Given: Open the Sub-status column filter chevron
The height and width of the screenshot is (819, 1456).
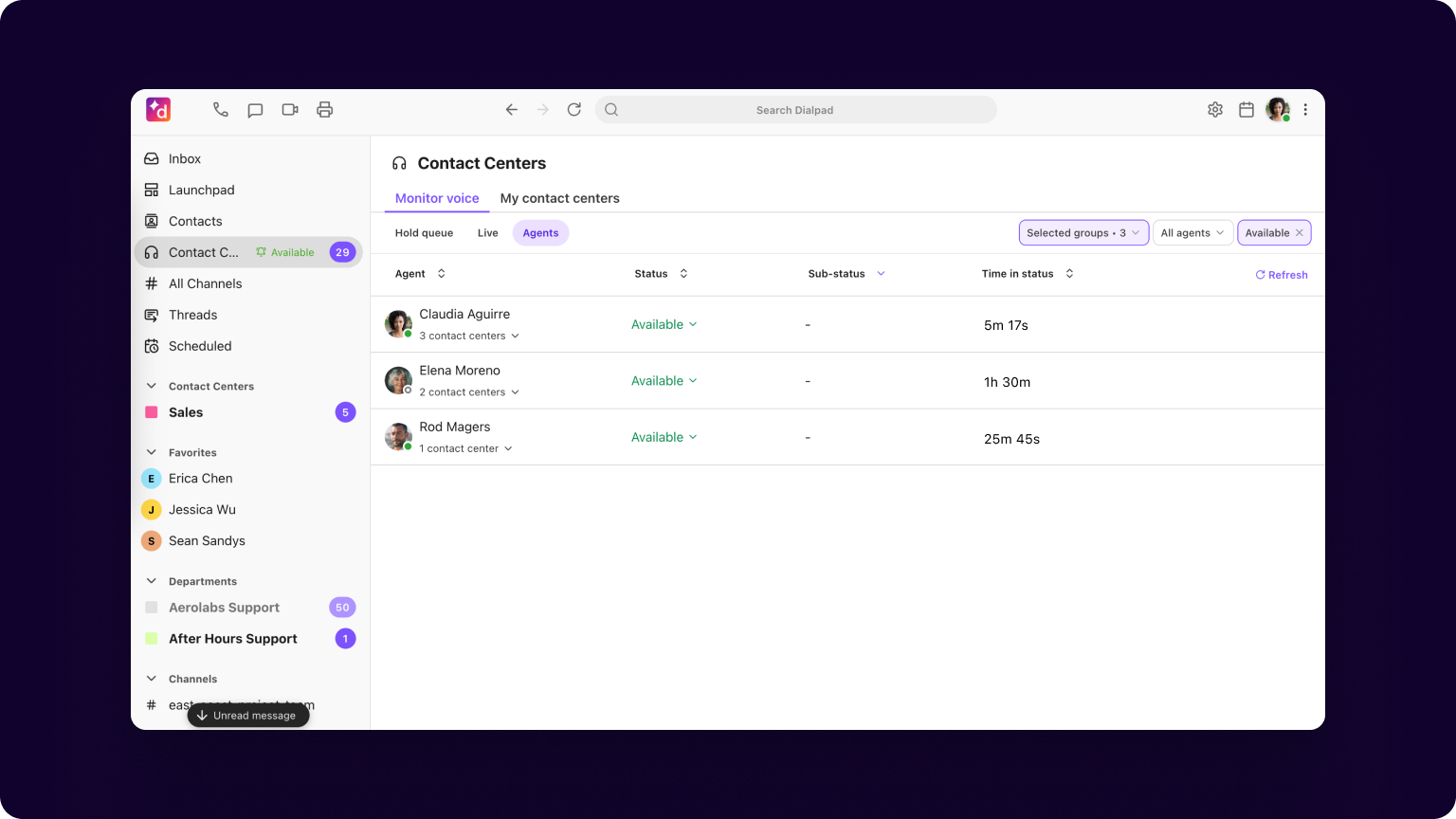Looking at the screenshot, I should [x=881, y=274].
